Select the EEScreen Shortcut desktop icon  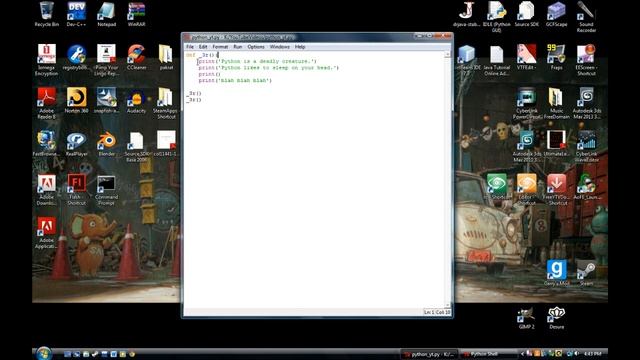coord(586,60)
